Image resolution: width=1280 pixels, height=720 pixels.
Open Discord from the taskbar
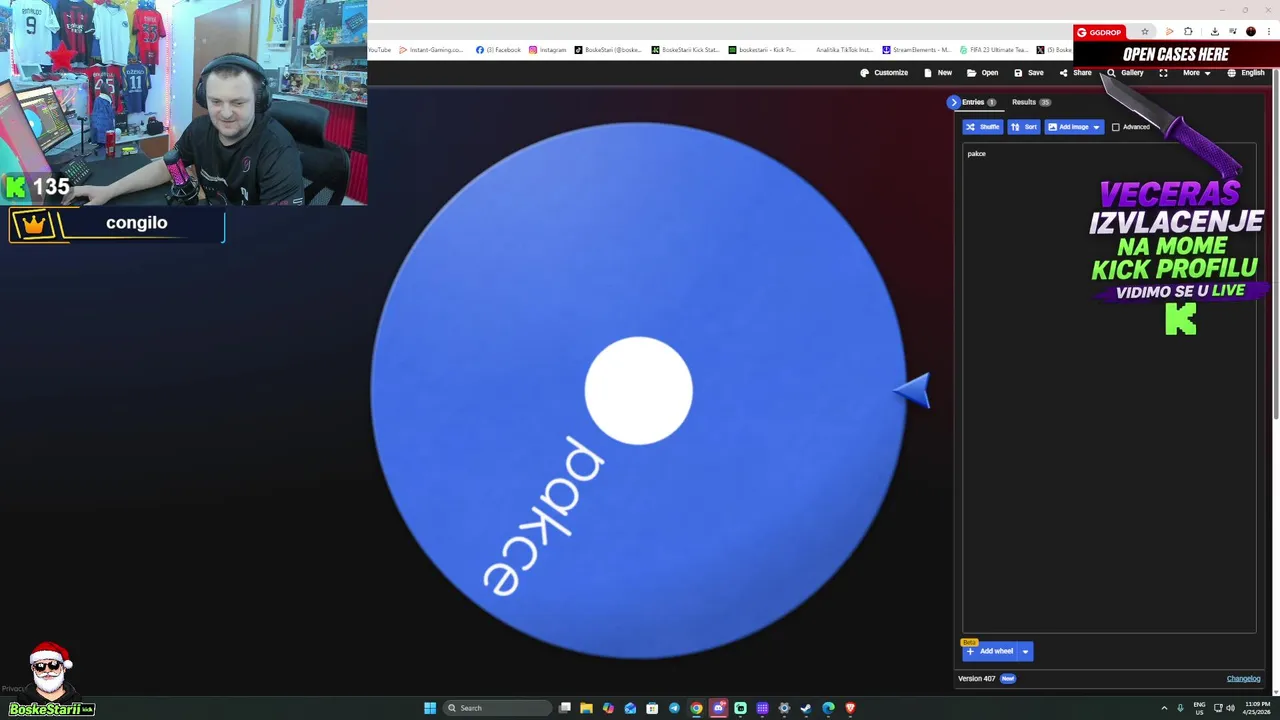718,708
